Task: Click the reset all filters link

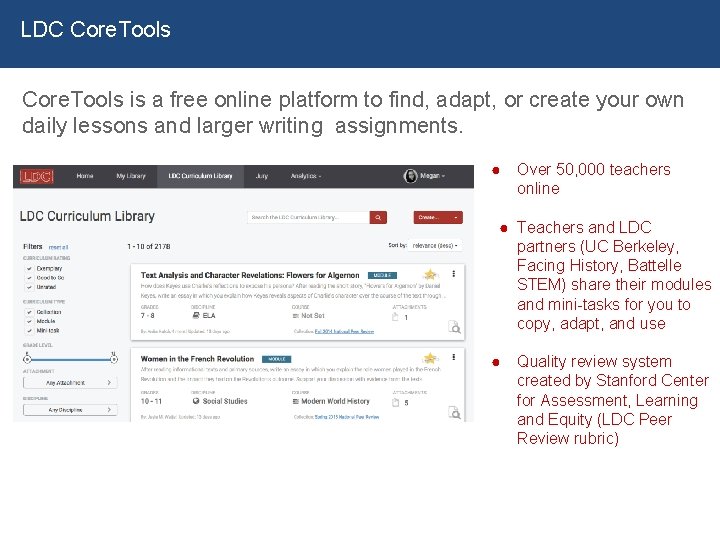Action: pos(58,248)
